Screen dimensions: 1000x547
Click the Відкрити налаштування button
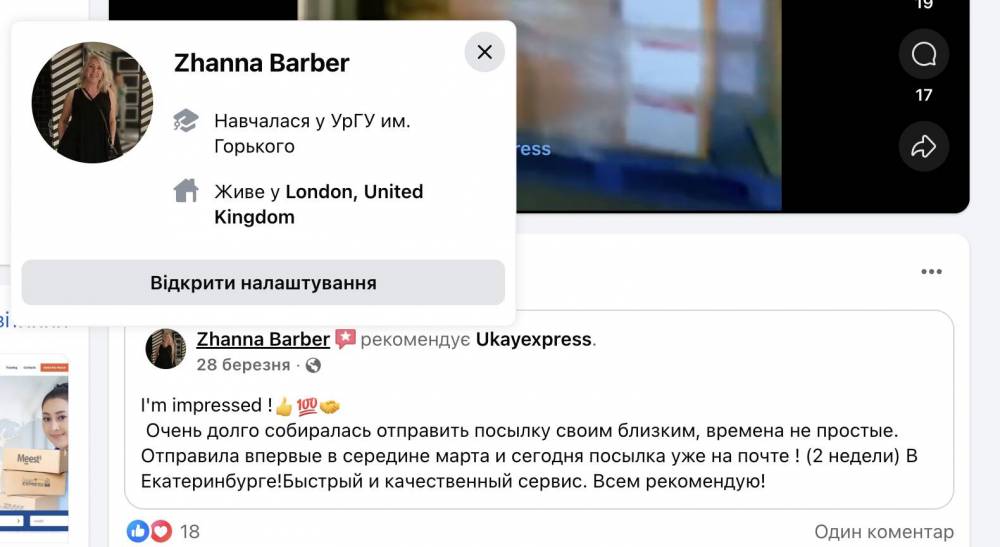263,282
